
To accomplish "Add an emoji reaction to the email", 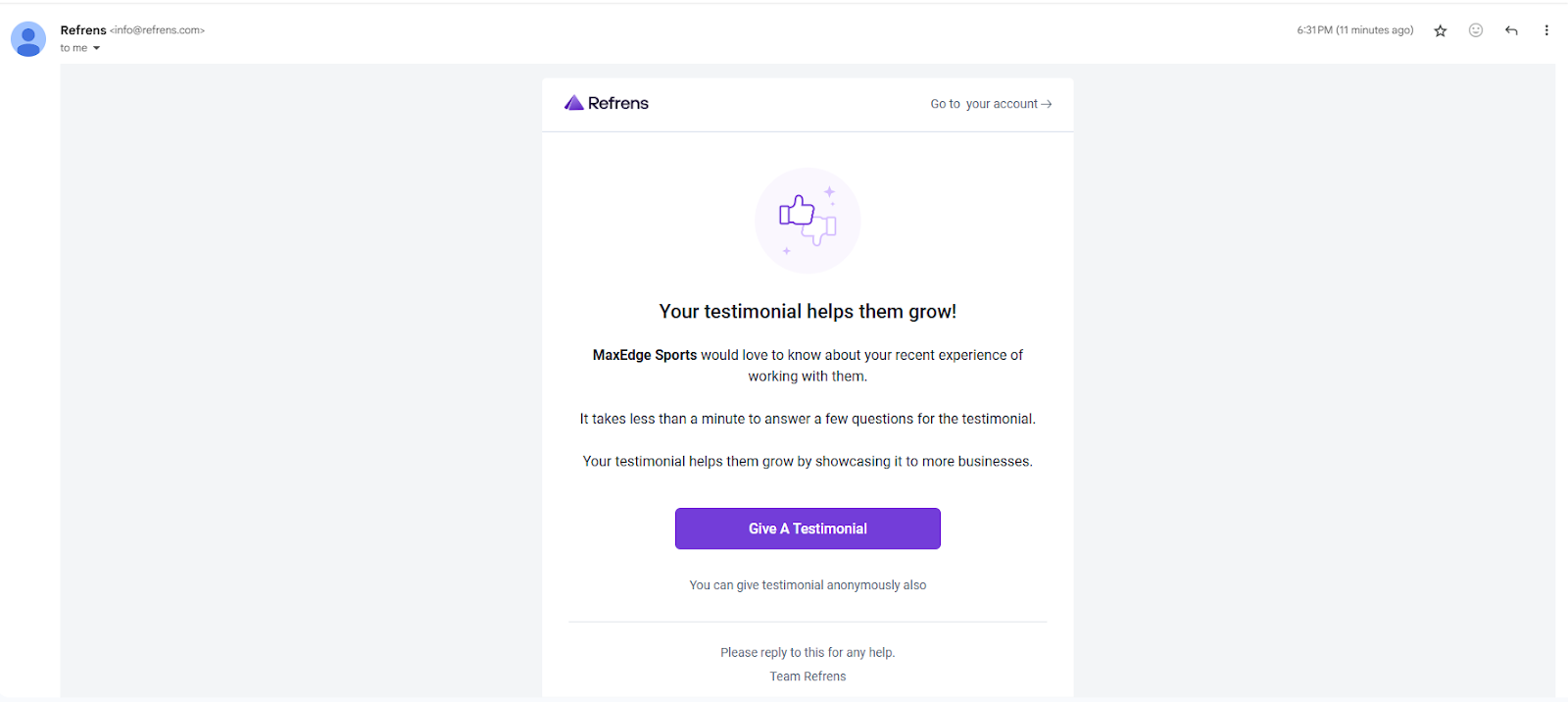I will click(x=1475, y=30).
